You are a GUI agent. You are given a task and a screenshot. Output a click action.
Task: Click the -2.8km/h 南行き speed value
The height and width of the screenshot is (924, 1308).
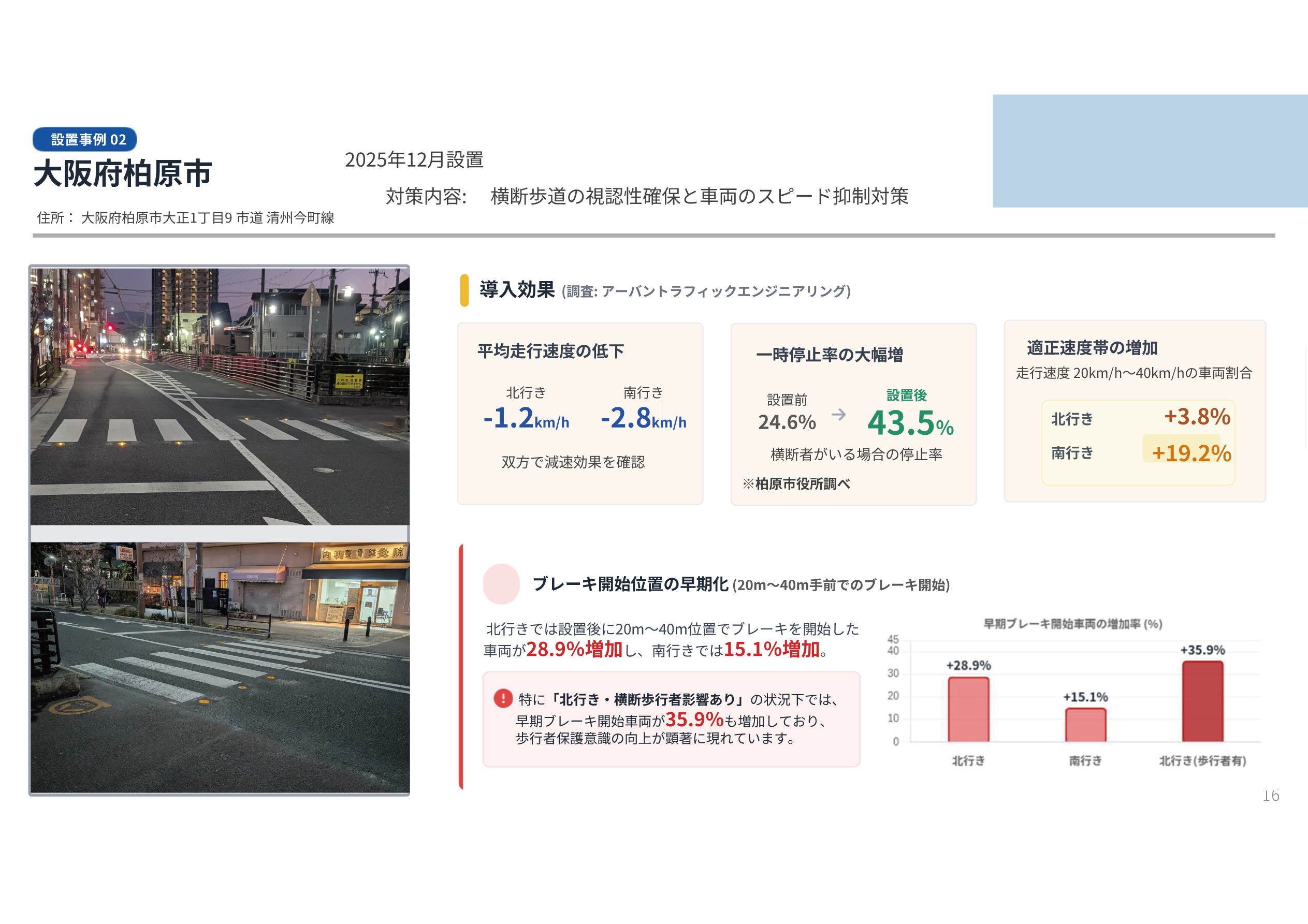pyautogui.click(x=643, y=419)
